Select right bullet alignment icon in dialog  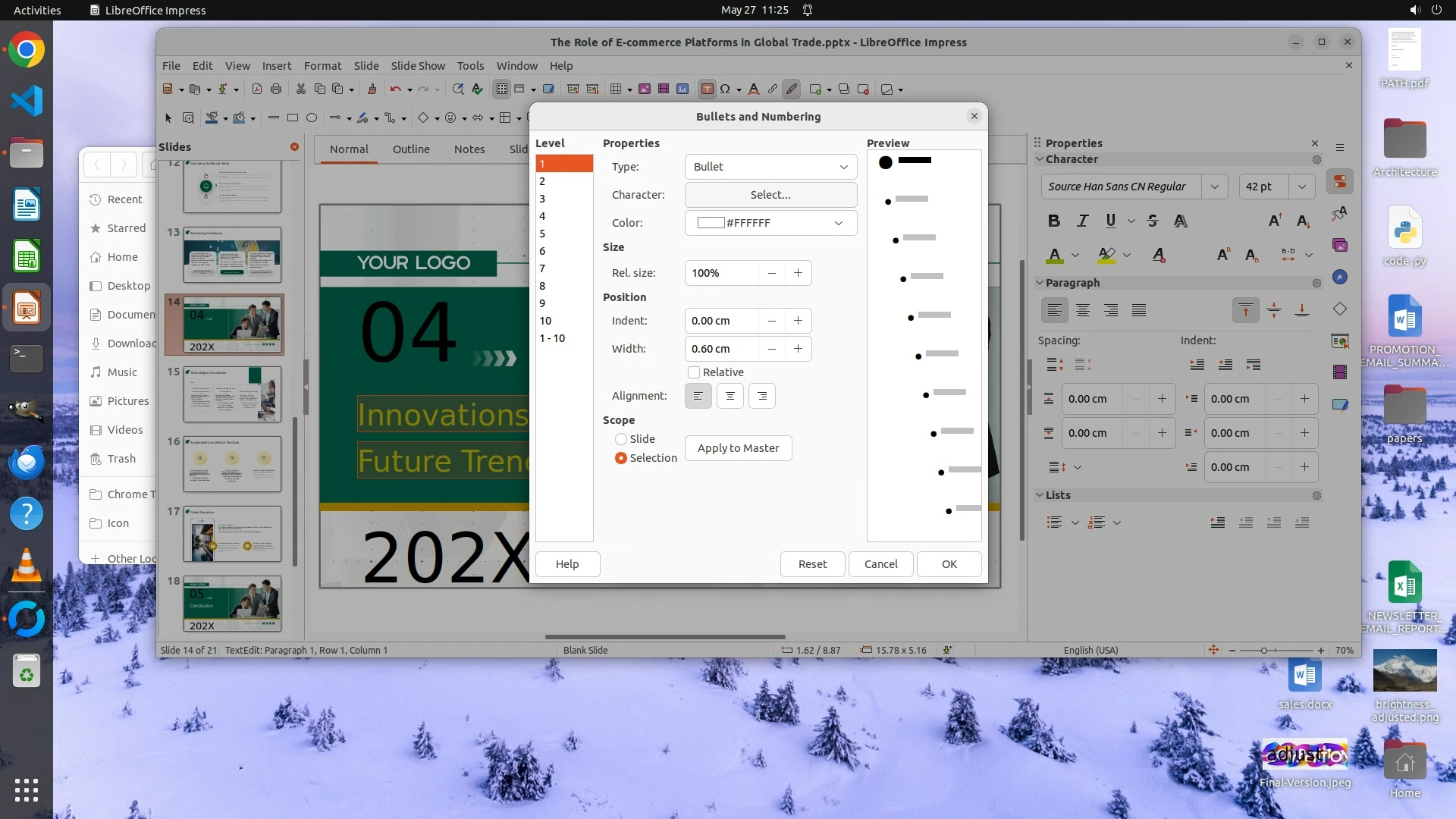(761, 396)
